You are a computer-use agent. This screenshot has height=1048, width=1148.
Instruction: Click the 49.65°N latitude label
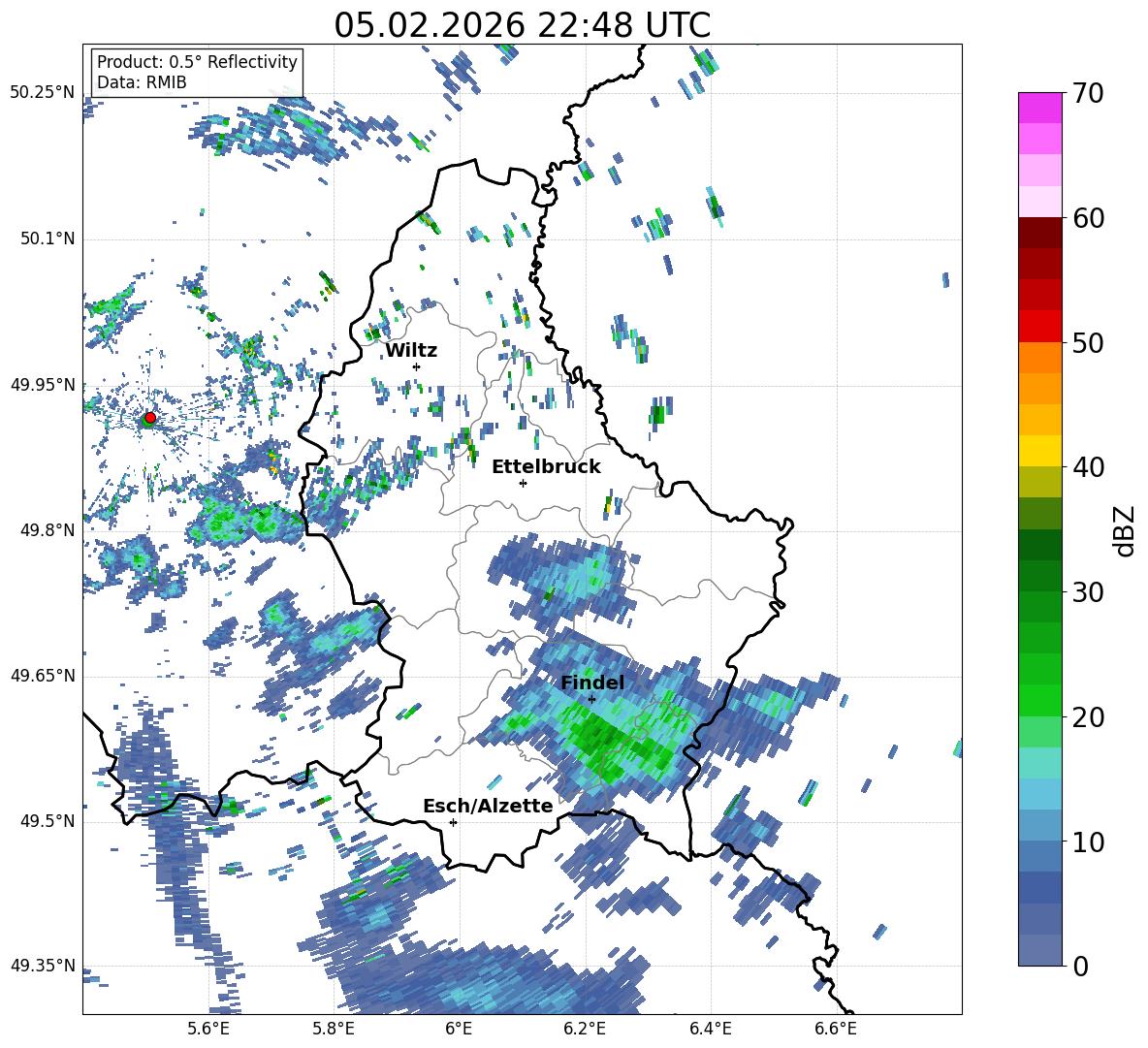(43, 676)
